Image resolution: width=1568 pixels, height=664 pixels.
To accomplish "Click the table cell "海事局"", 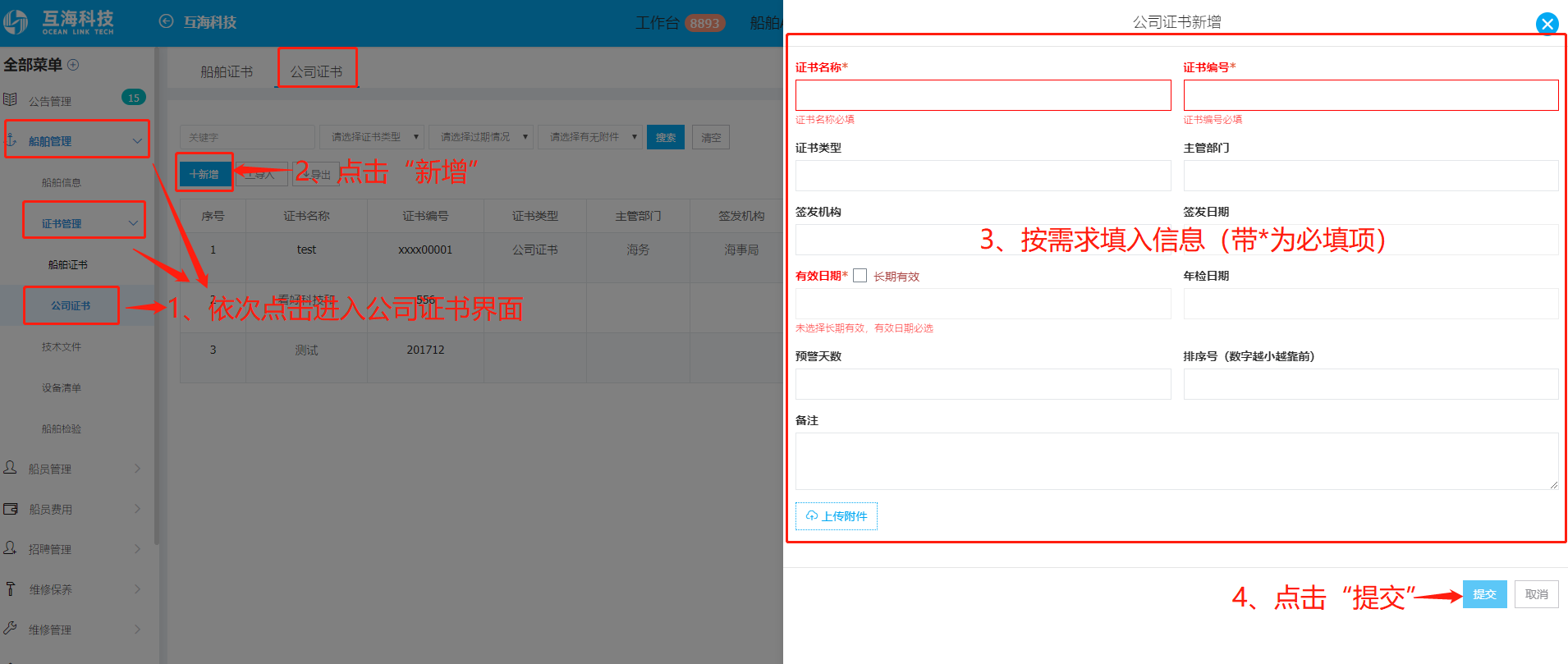I will tap(741, 250).
